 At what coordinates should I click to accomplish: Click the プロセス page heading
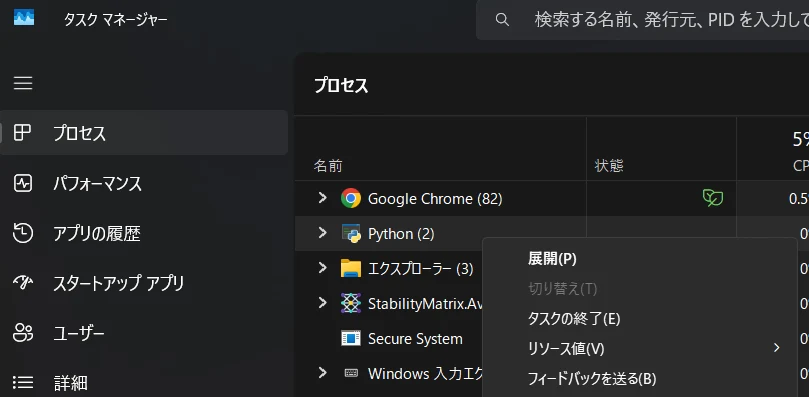(341, 86)
